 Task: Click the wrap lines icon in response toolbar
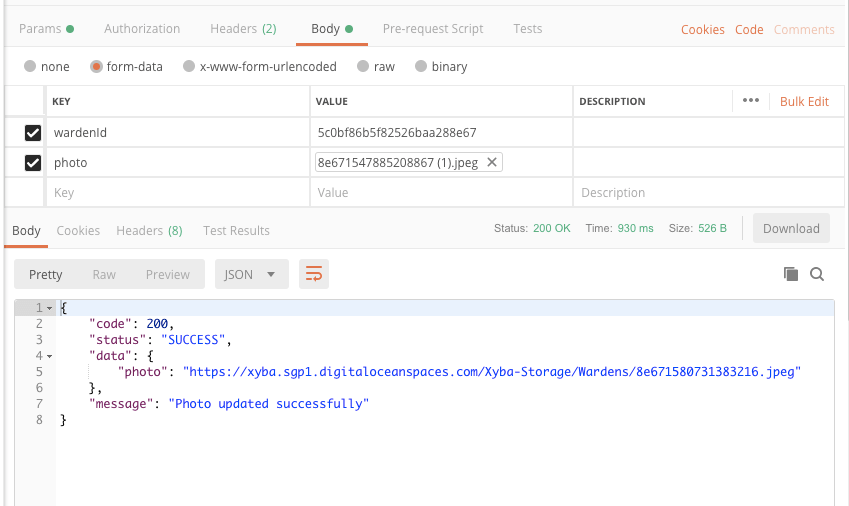point(314,274)
